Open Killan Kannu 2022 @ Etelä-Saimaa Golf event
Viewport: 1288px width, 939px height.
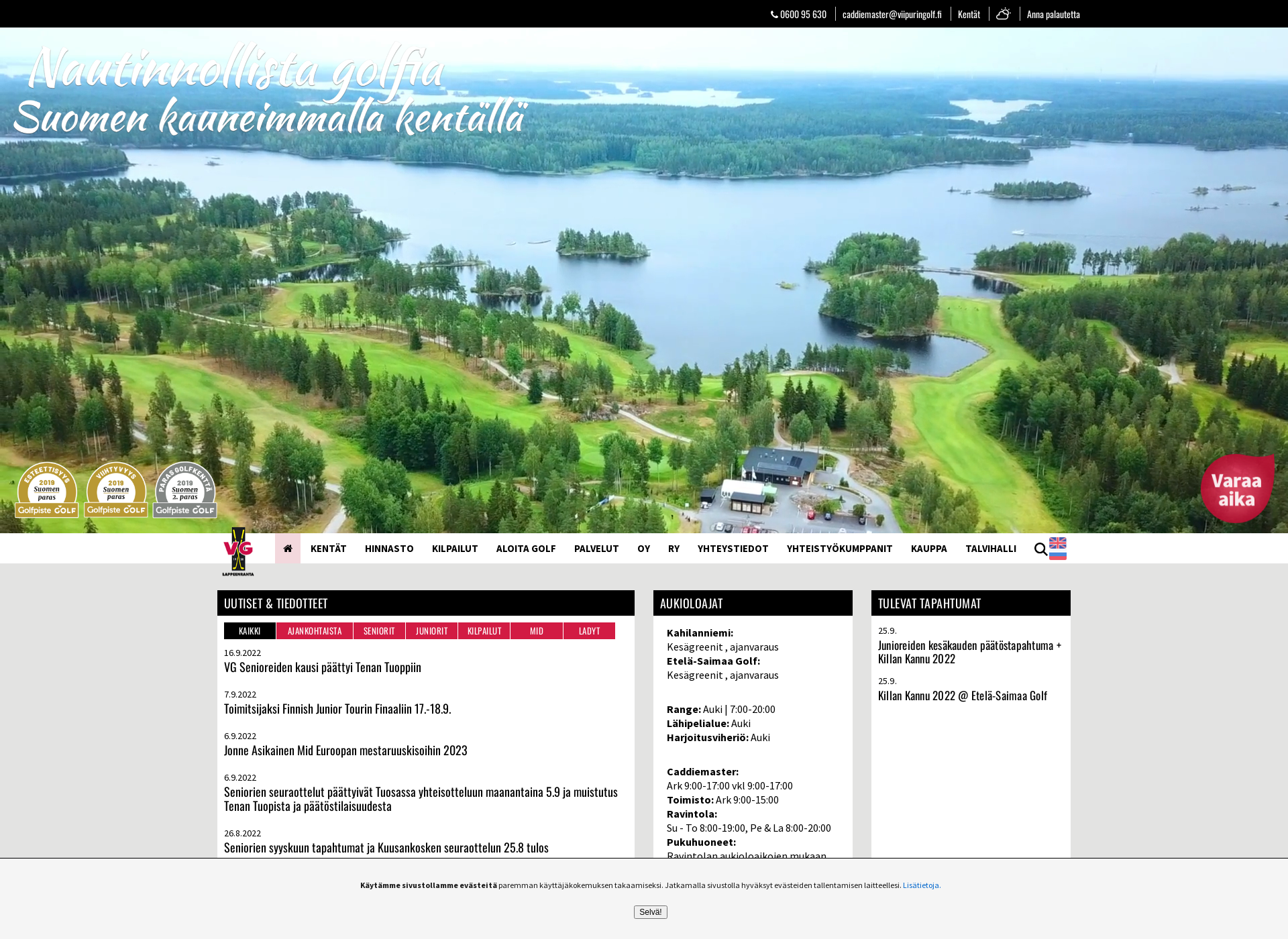pyautogui.click(x=963, y=696)
